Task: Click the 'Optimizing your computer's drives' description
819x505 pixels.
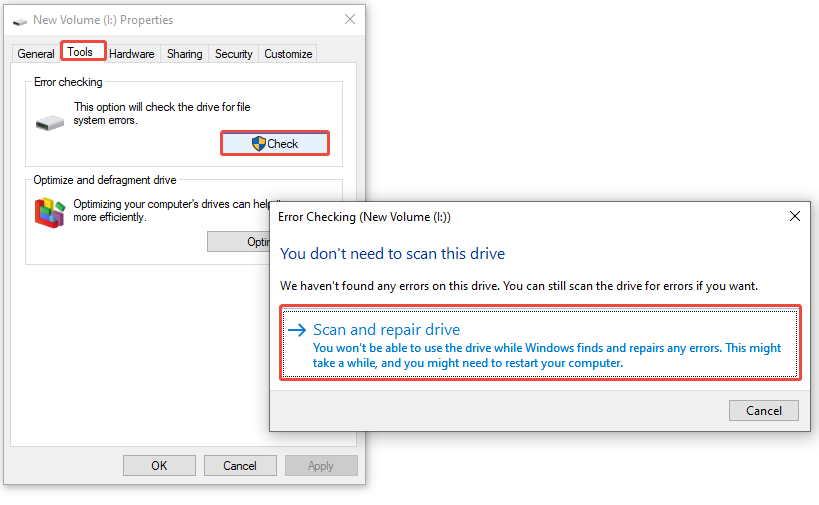Action: (171, 210)
